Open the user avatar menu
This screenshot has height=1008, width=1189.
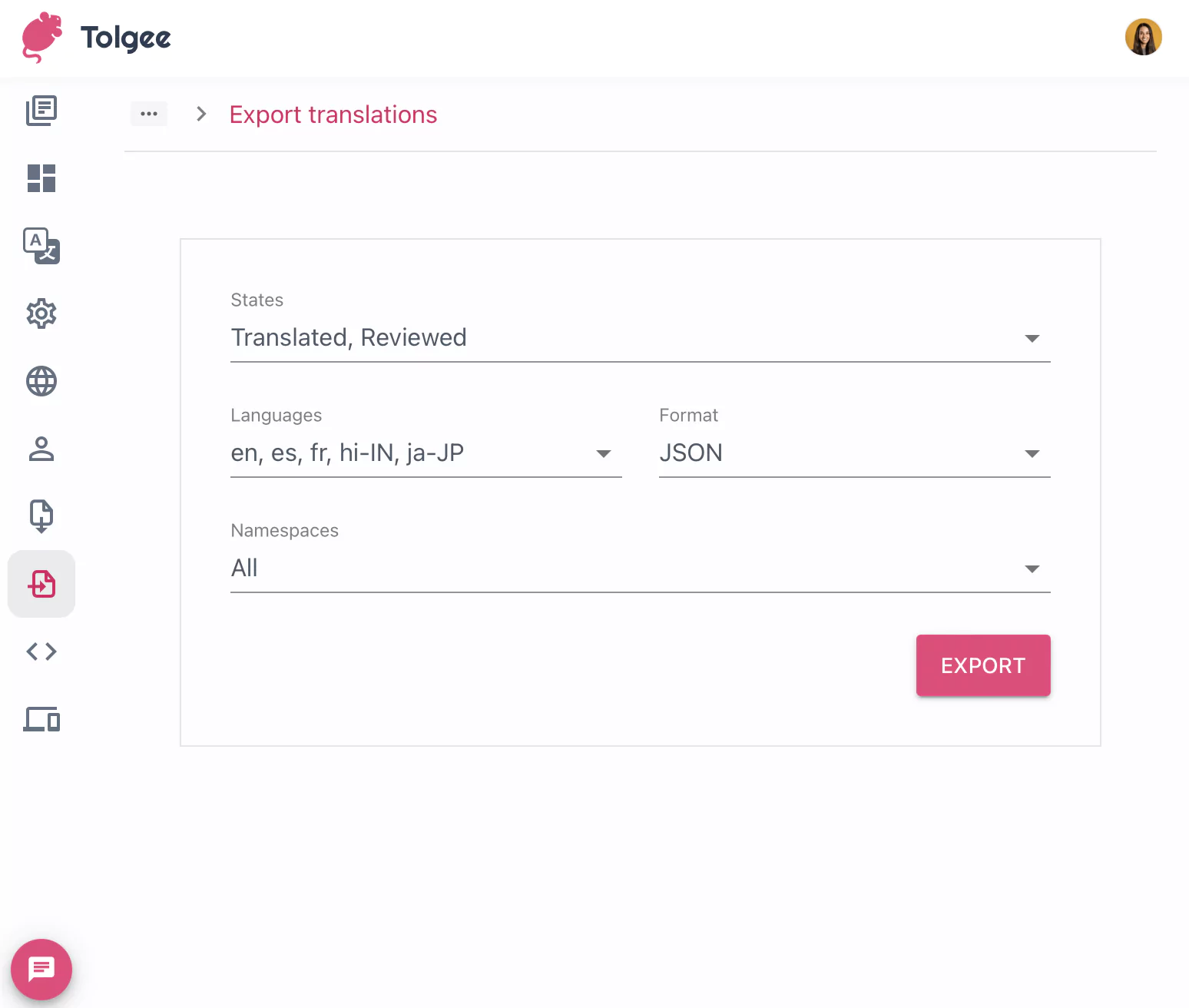[1143, 36]
